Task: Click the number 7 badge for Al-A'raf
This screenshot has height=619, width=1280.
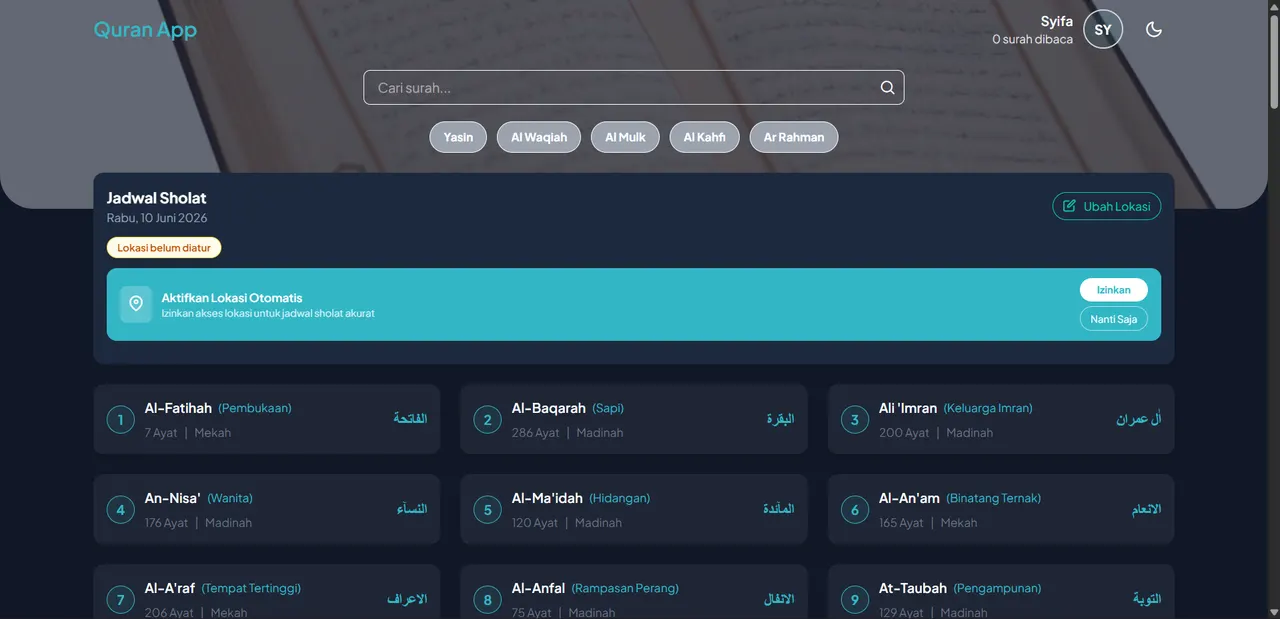Action: click(x=120, y=600)
